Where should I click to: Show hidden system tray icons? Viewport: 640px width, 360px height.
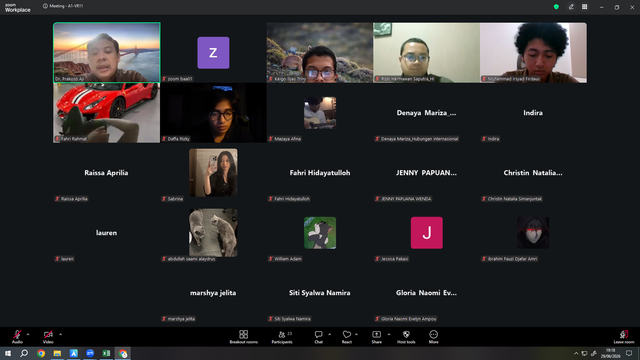click(576, 353)
